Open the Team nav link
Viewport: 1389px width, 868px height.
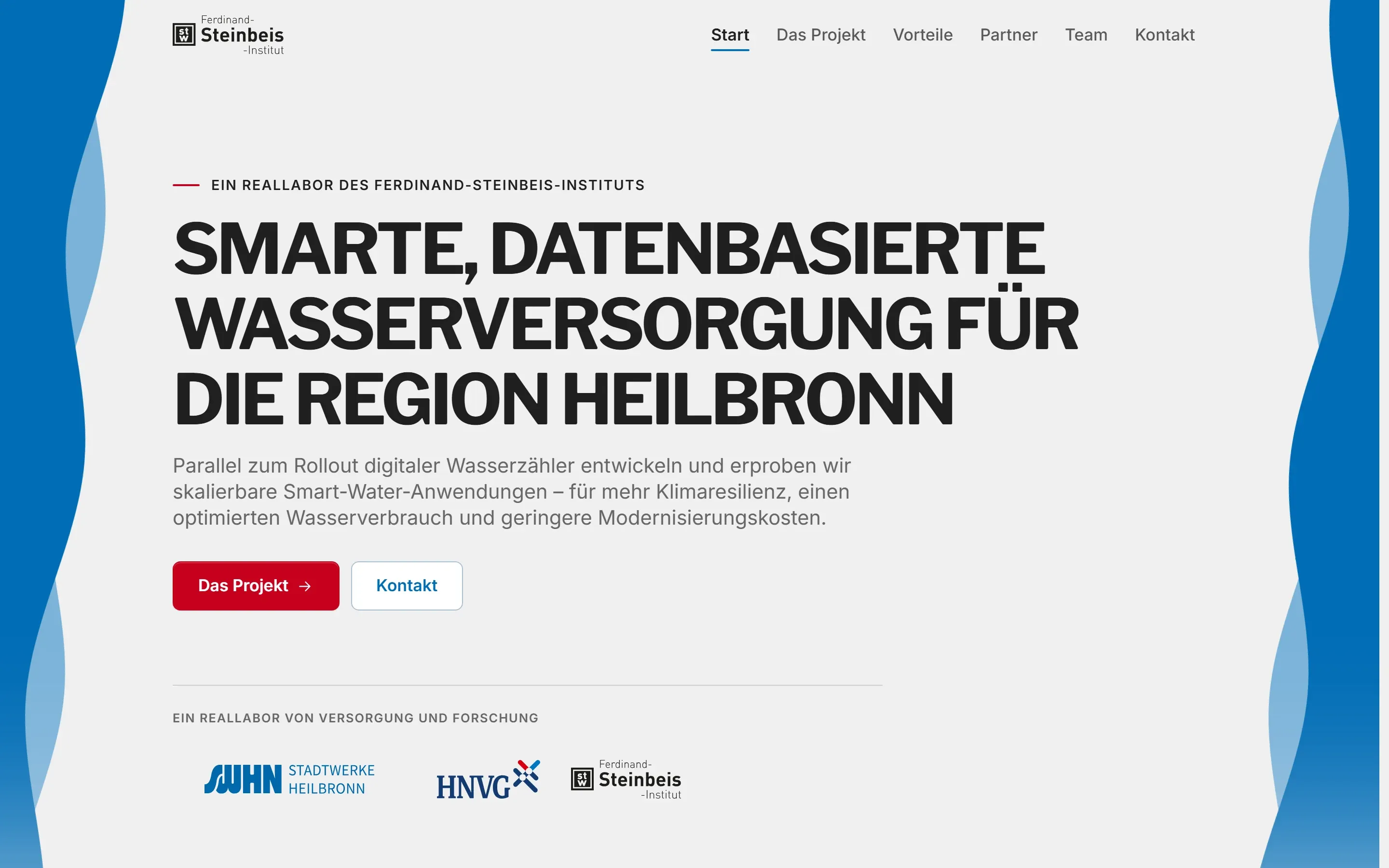(1086, 35)
